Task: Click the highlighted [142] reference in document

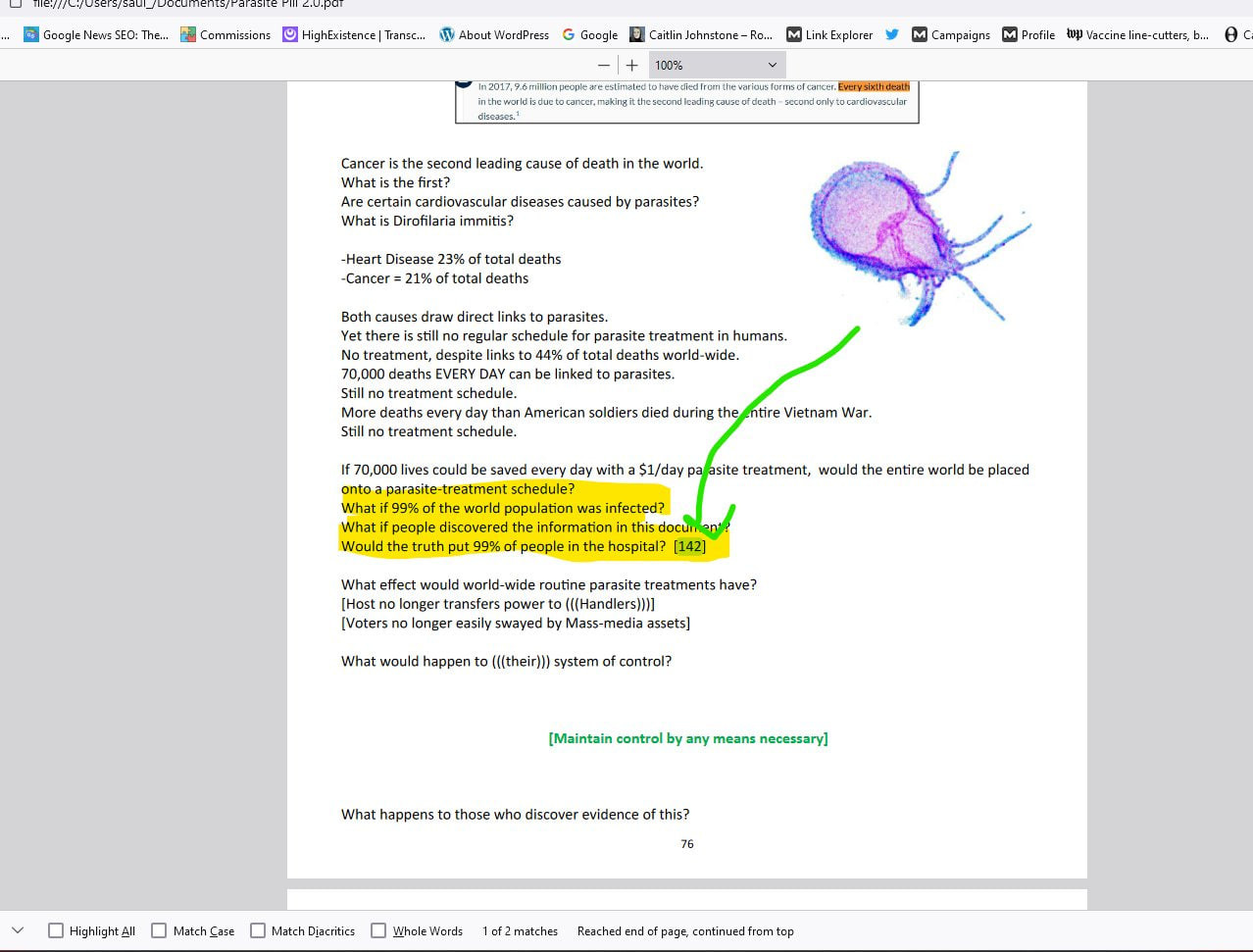Action: tap(690, 546)
